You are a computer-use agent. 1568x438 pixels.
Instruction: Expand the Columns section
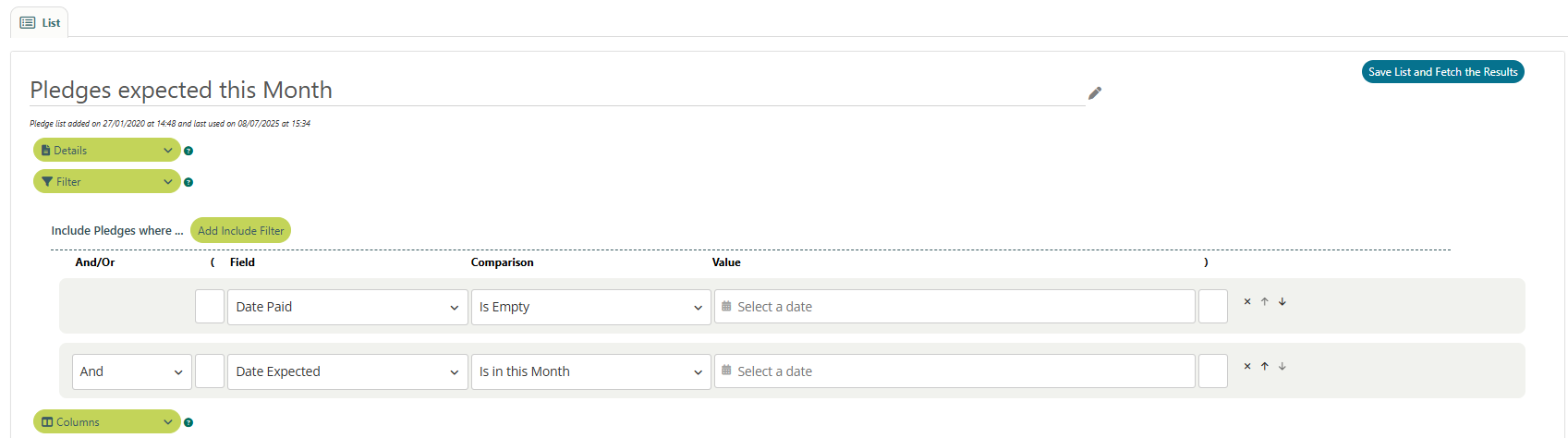(107, 422)
